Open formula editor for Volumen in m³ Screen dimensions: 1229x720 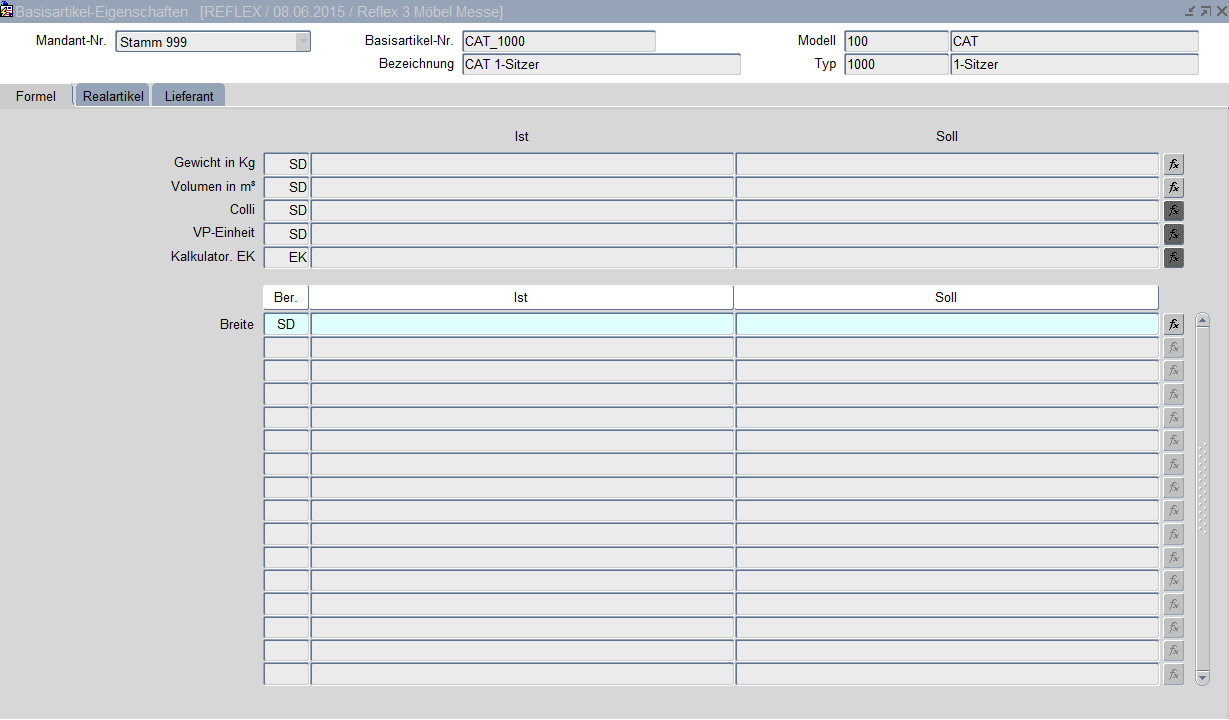click(1174, 187)
